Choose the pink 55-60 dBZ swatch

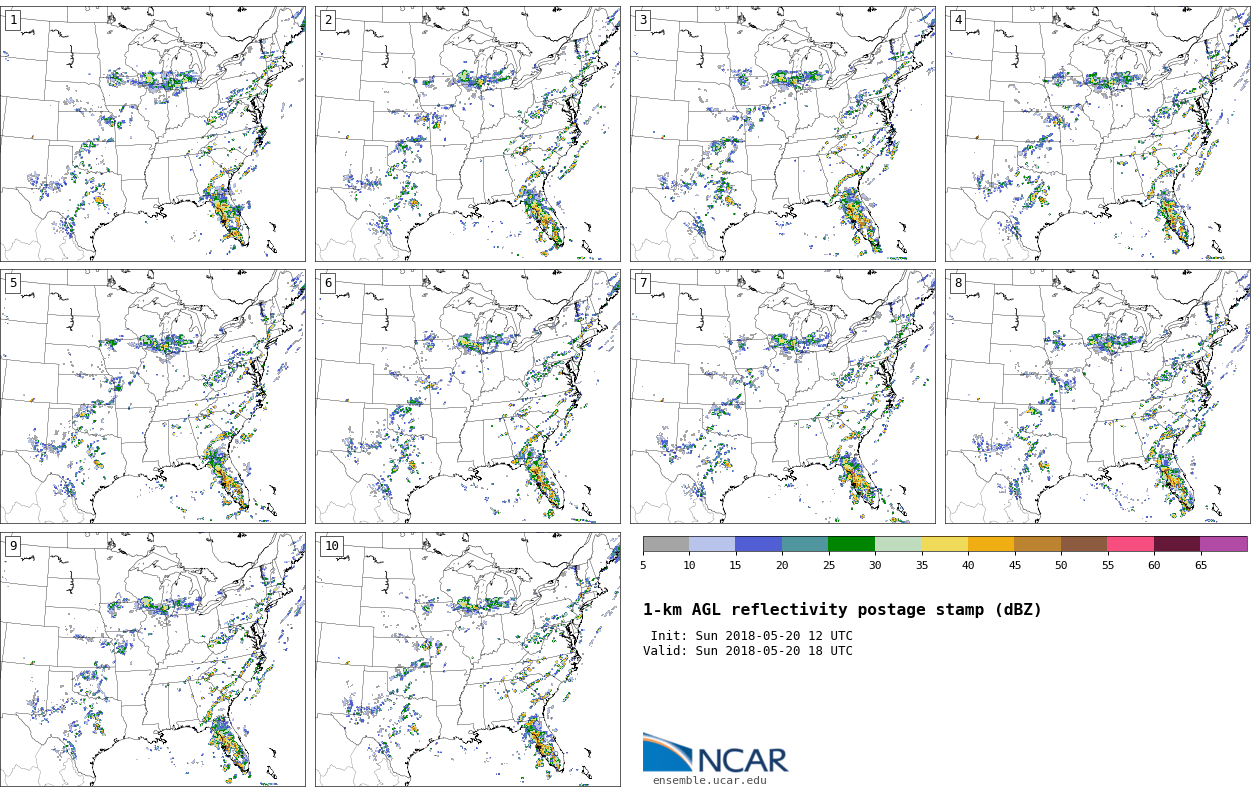(x=1130, y=544)
